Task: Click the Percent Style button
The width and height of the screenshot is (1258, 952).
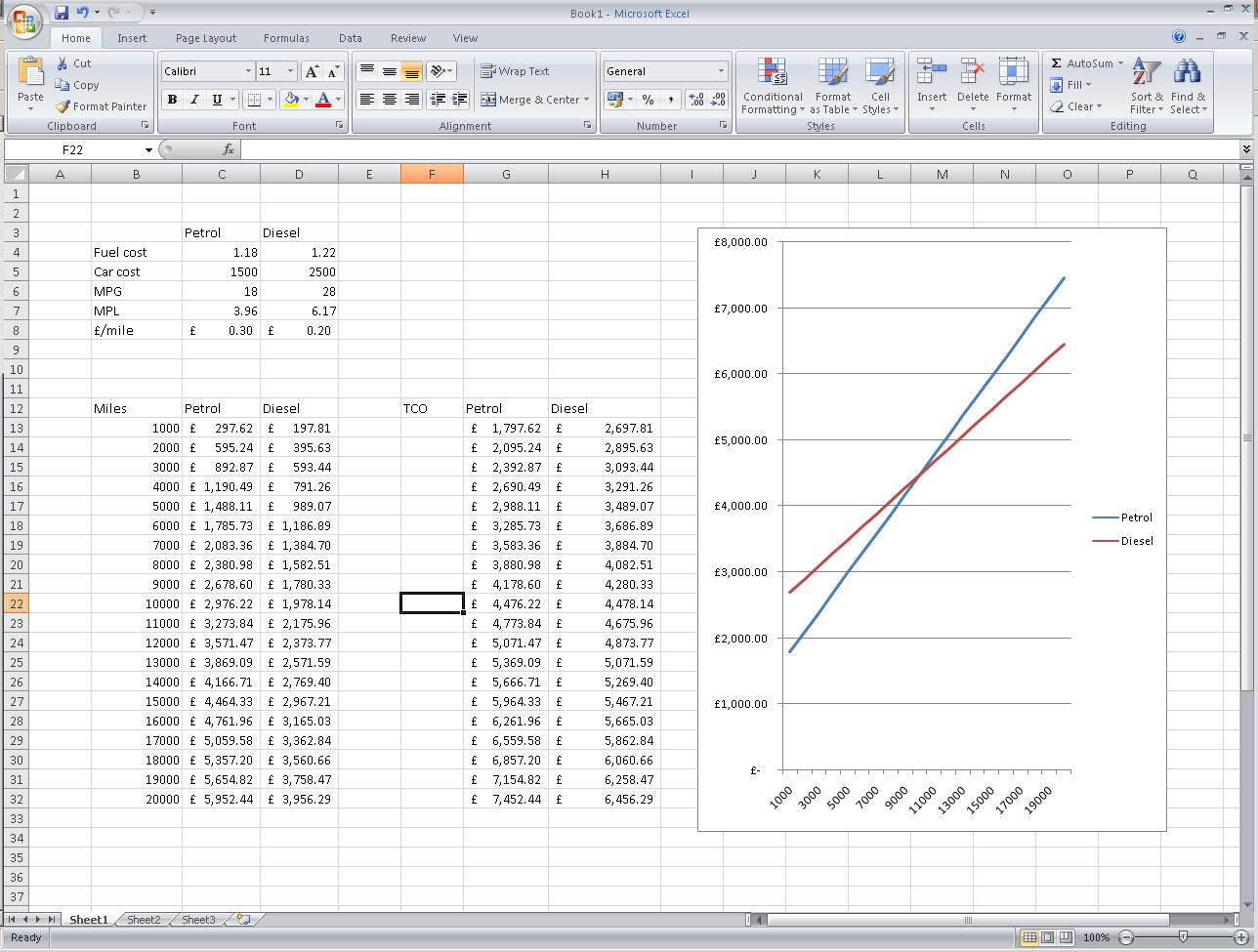Action: [648, 100]
